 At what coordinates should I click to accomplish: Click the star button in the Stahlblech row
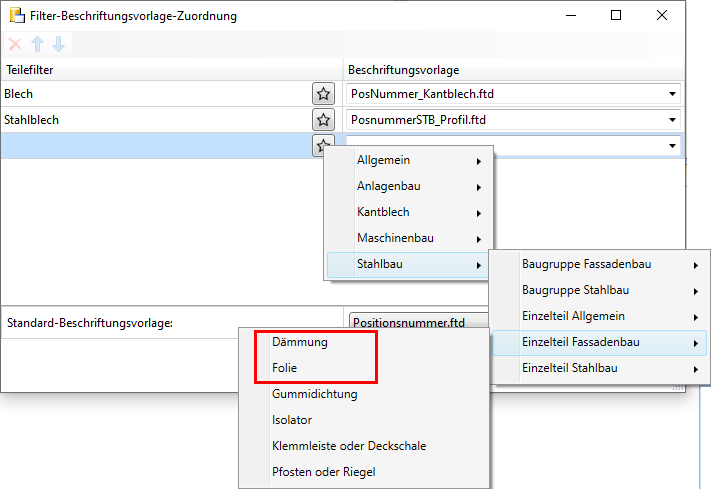(x=323, y=120)
